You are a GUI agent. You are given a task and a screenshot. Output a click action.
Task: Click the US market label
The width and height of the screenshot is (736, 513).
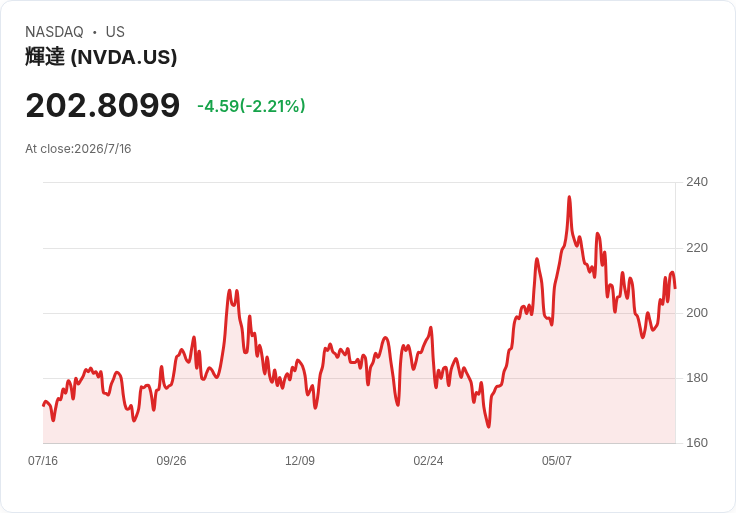(115, 32)
